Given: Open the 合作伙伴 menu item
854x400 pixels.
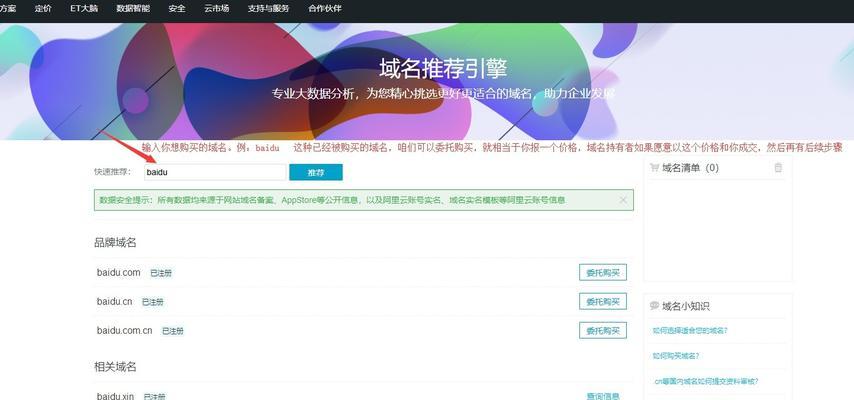Looking at the screenshot, I should tap(325, 9).
